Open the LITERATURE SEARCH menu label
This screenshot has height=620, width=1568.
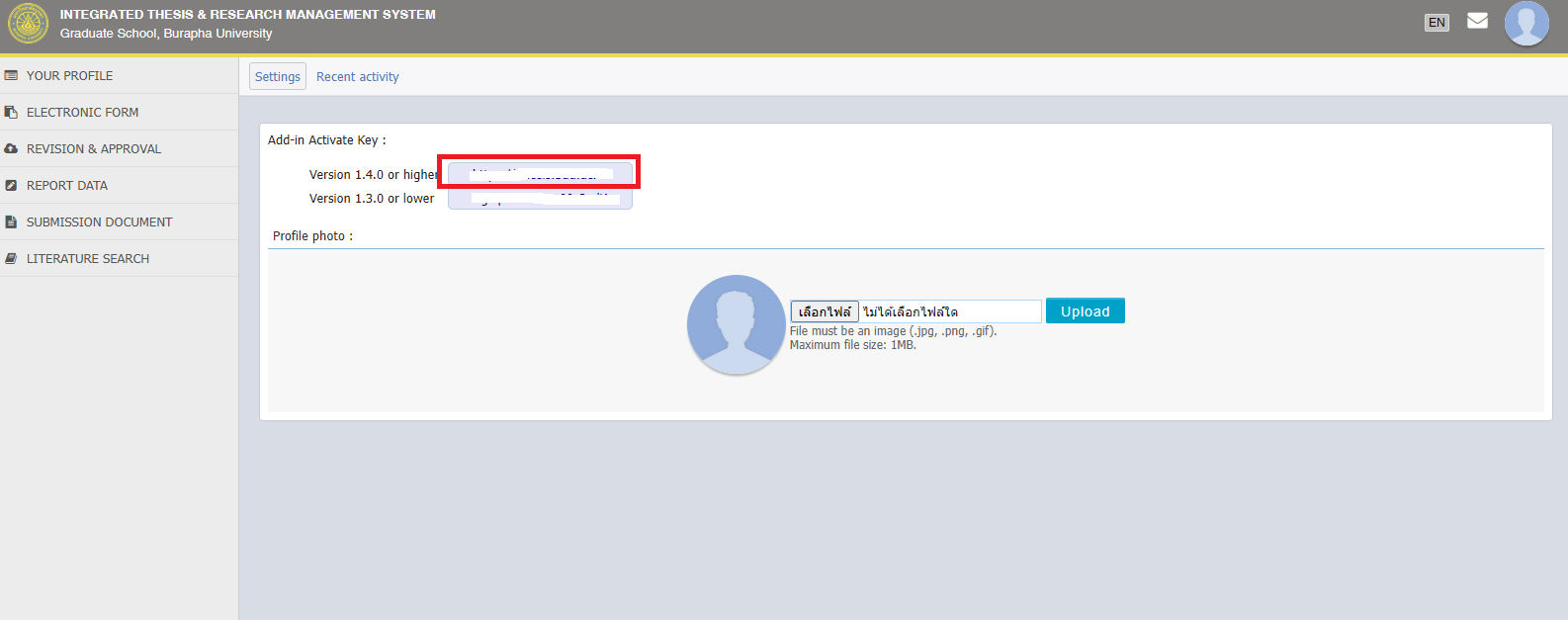point(88,259)
